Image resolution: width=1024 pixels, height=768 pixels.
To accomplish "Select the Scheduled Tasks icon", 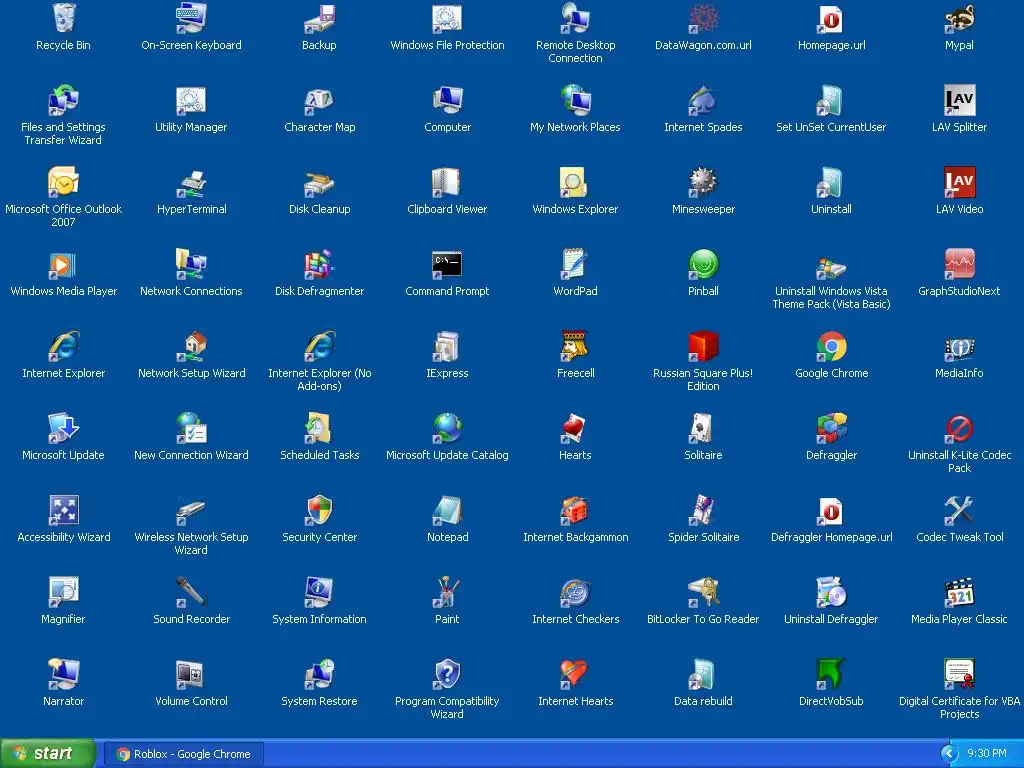I will [319, 428].
